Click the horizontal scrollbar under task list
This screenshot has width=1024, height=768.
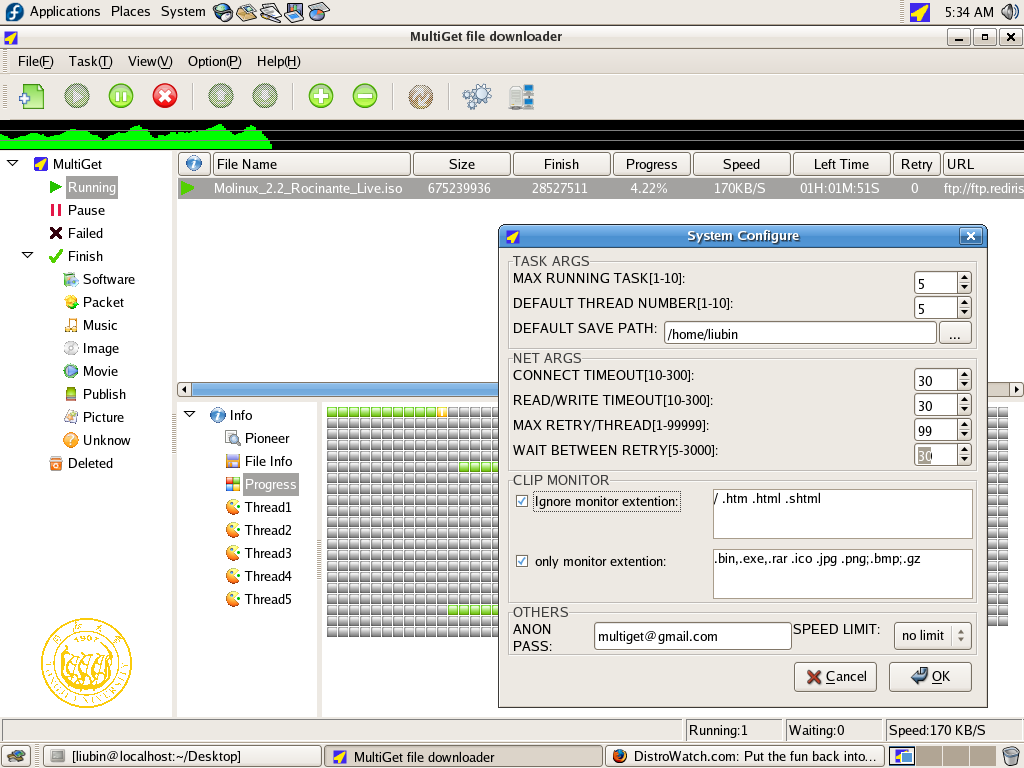pyautogui.click(x=340, y=389)
